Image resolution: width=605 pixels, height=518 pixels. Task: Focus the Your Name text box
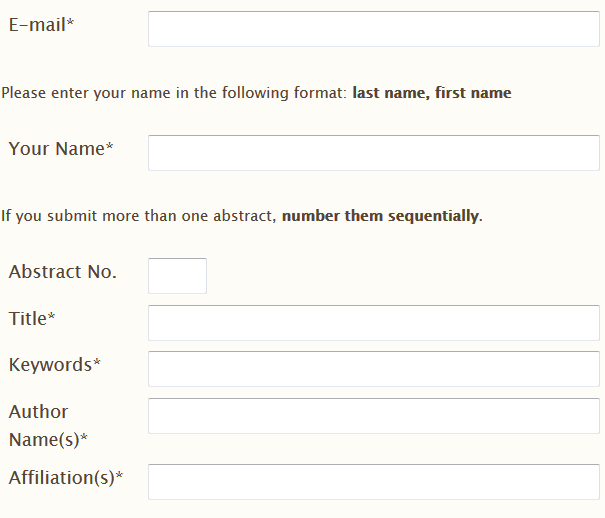[374, 153]
